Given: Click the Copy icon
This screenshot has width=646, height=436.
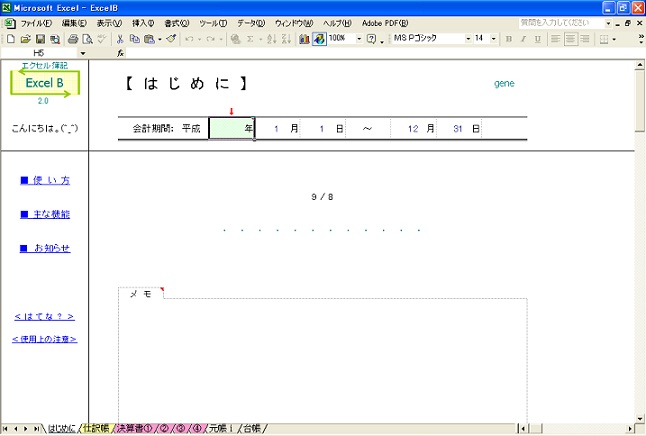Looking at the screenshot, I should point(134,39).
